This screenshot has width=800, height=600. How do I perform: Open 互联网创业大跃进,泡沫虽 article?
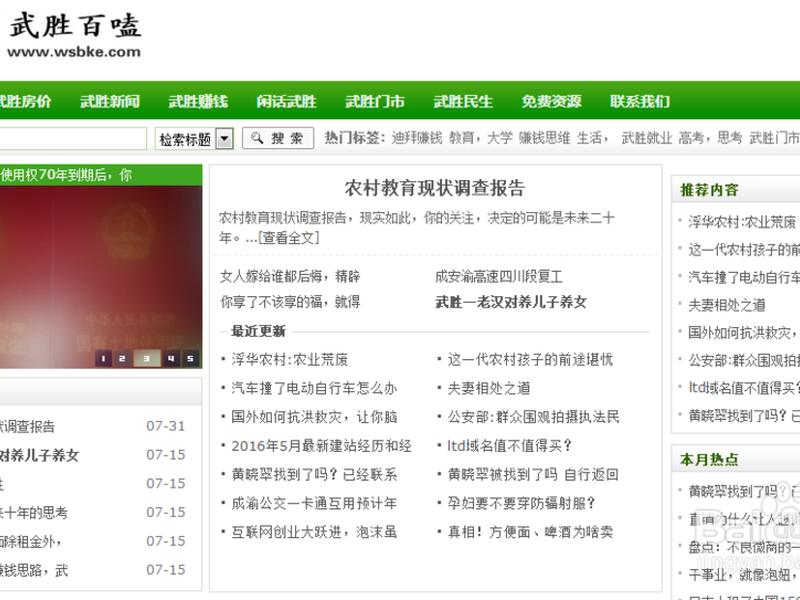coord(314,532)
